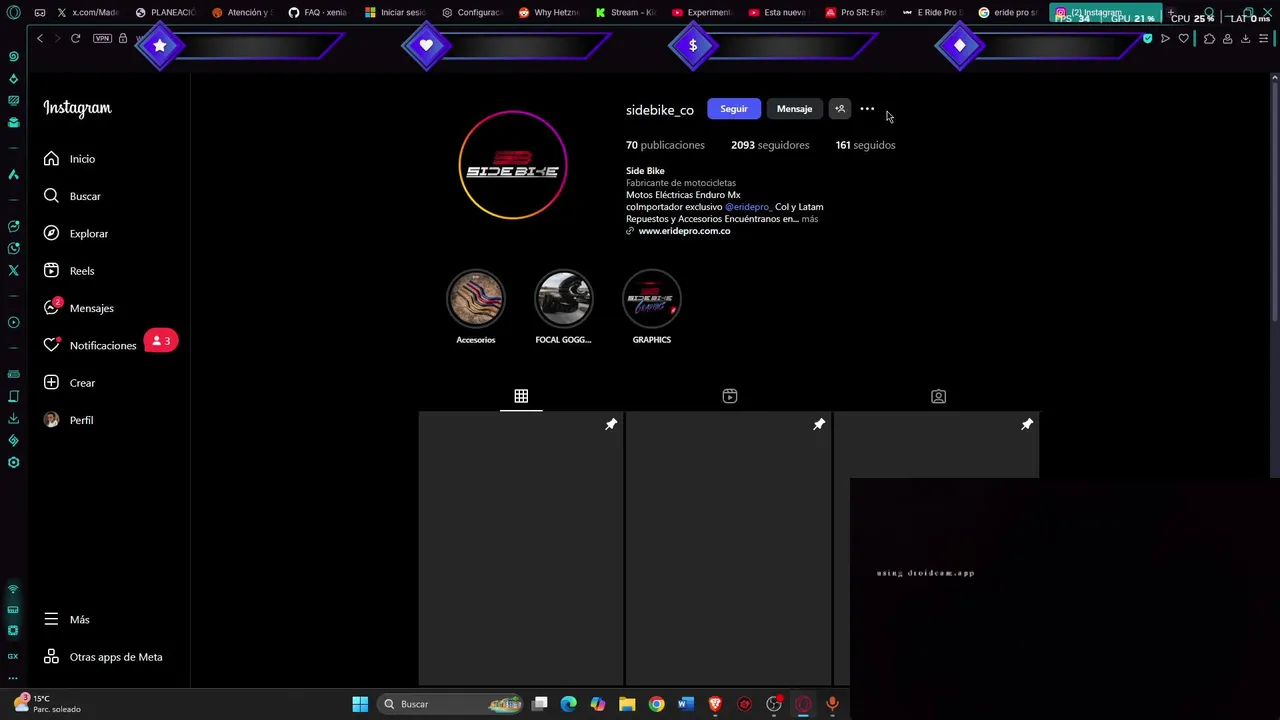
Task: Open browser sidebar settings gear
Action: [x=13, y=462]
